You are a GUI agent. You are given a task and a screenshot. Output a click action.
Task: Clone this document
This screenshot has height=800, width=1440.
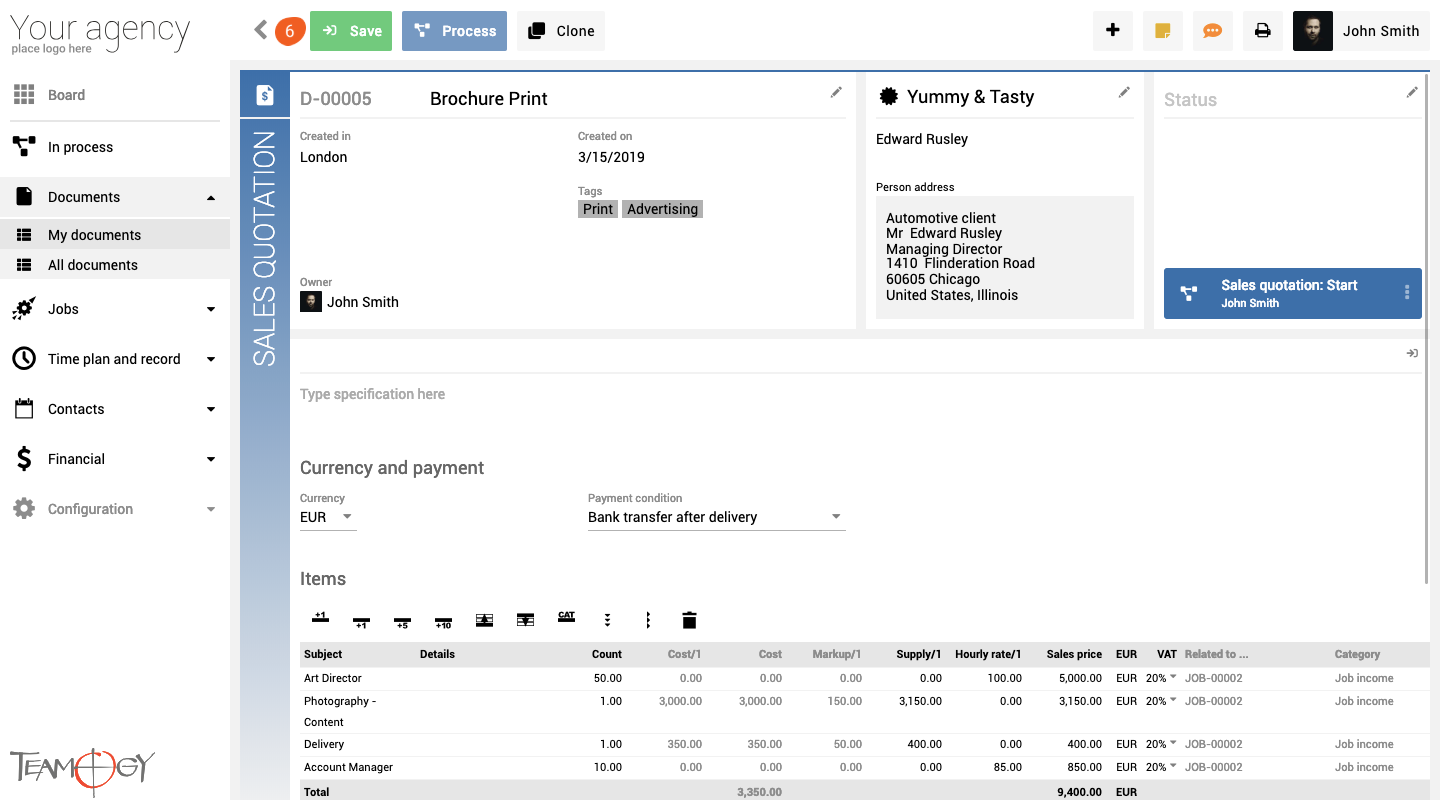561,31
